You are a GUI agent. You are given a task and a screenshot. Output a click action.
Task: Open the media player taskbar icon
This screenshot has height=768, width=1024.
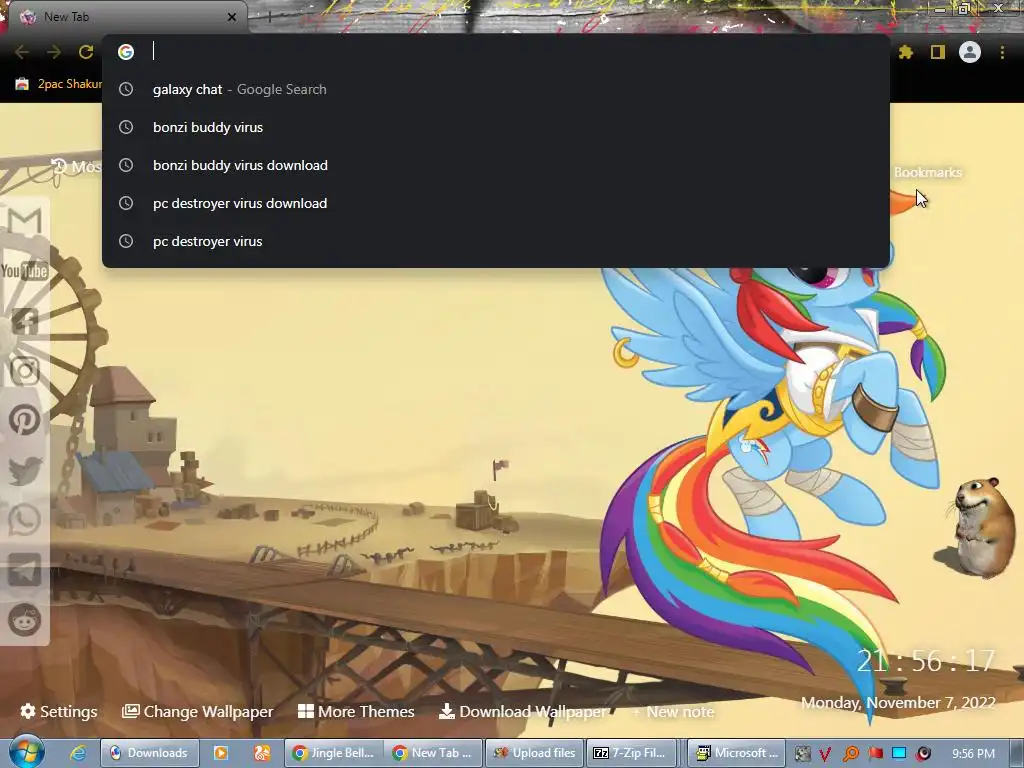[221, 753]
